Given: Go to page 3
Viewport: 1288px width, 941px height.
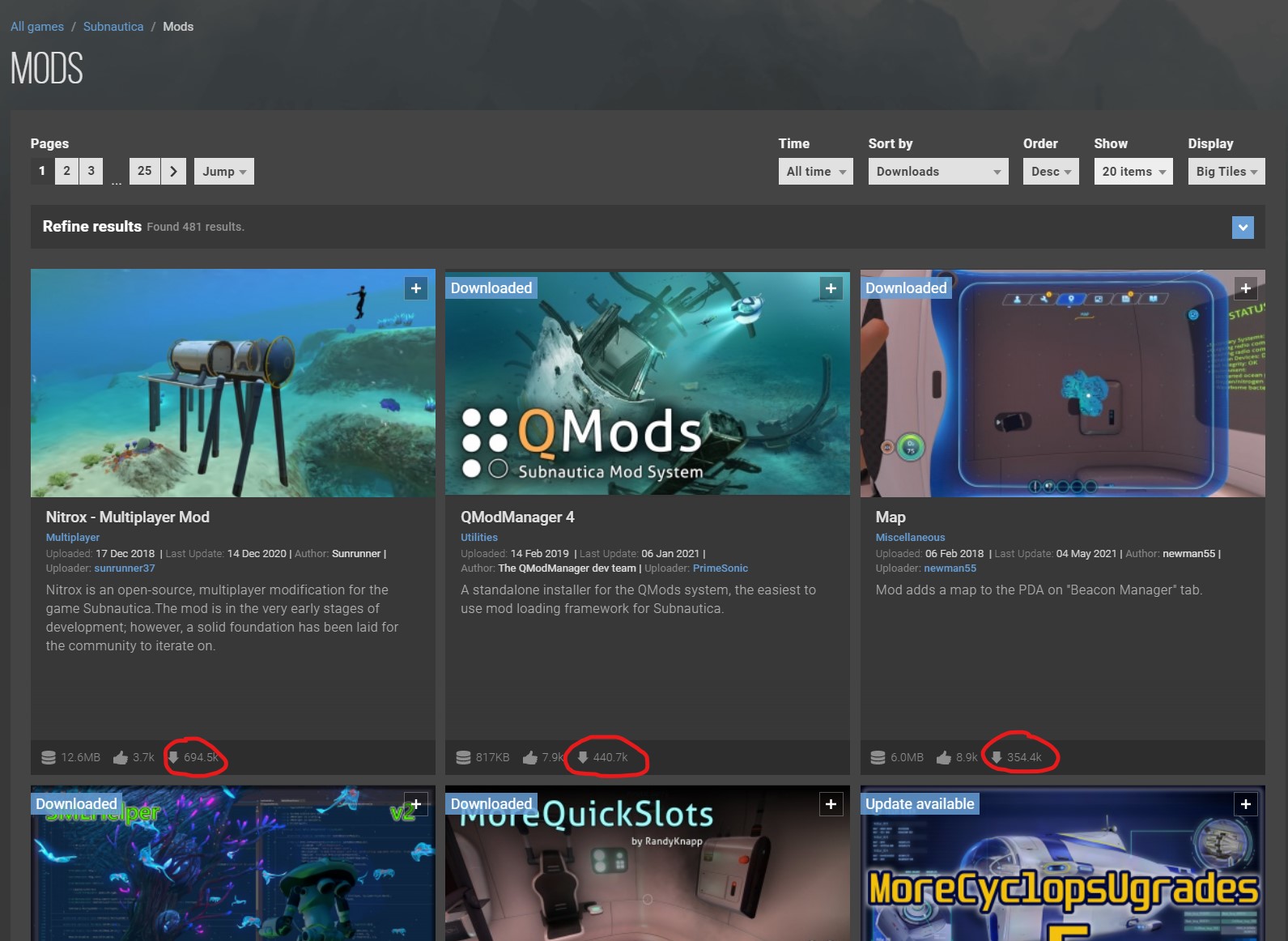Looking at the screenshot, I should click(91, 171).
